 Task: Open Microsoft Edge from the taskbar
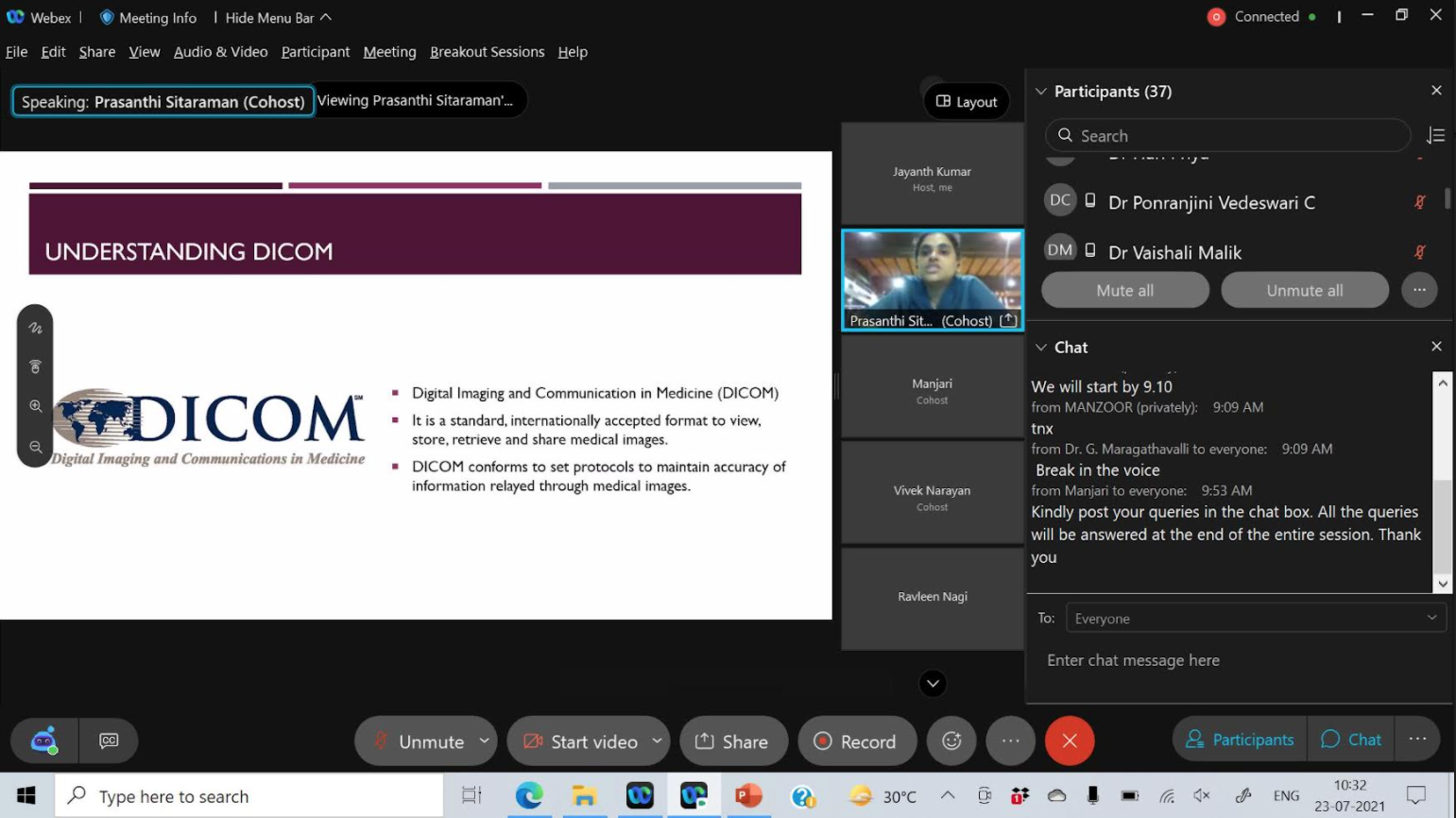click(x=529, y=795)
